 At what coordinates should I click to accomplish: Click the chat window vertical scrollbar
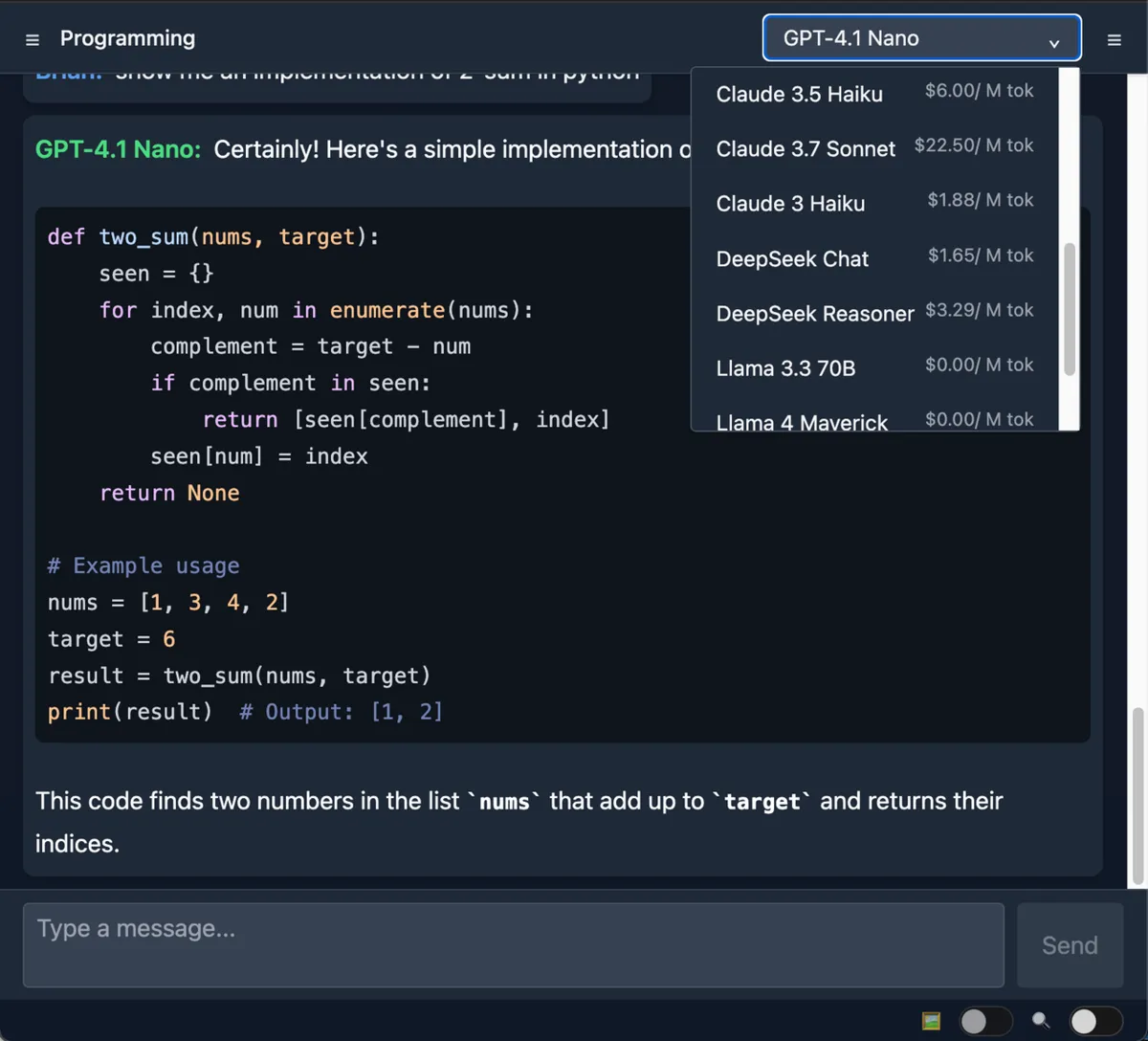tap(1137, 796)
